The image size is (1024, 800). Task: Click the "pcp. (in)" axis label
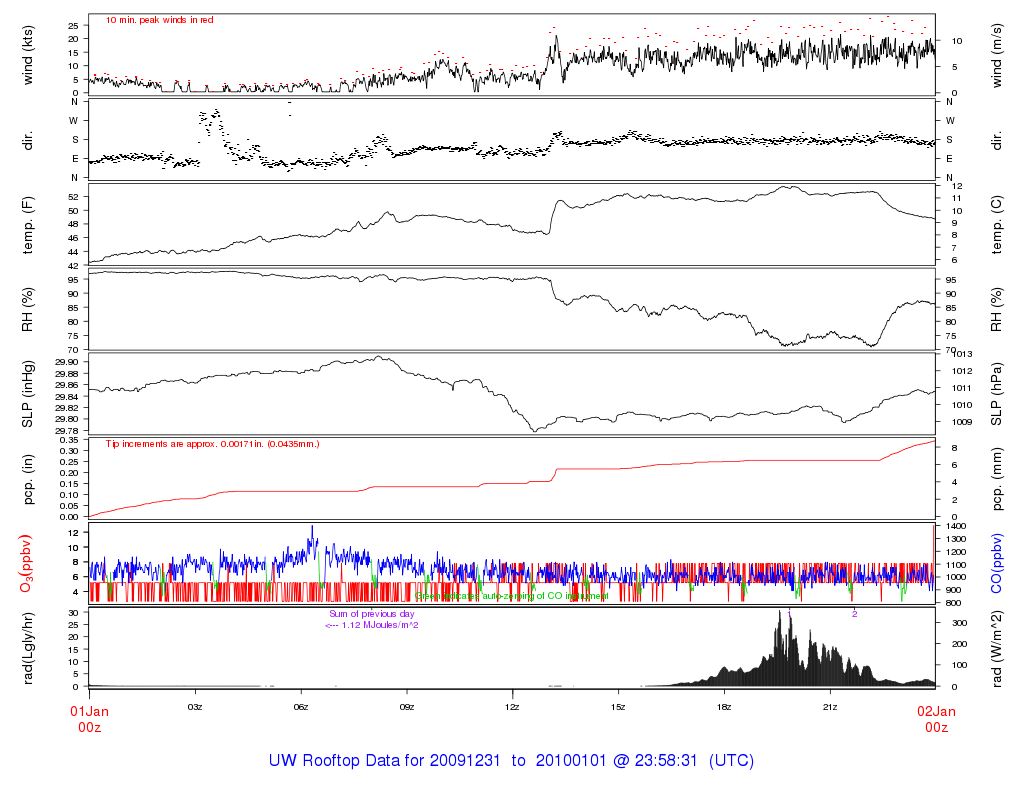click(27, 479)
